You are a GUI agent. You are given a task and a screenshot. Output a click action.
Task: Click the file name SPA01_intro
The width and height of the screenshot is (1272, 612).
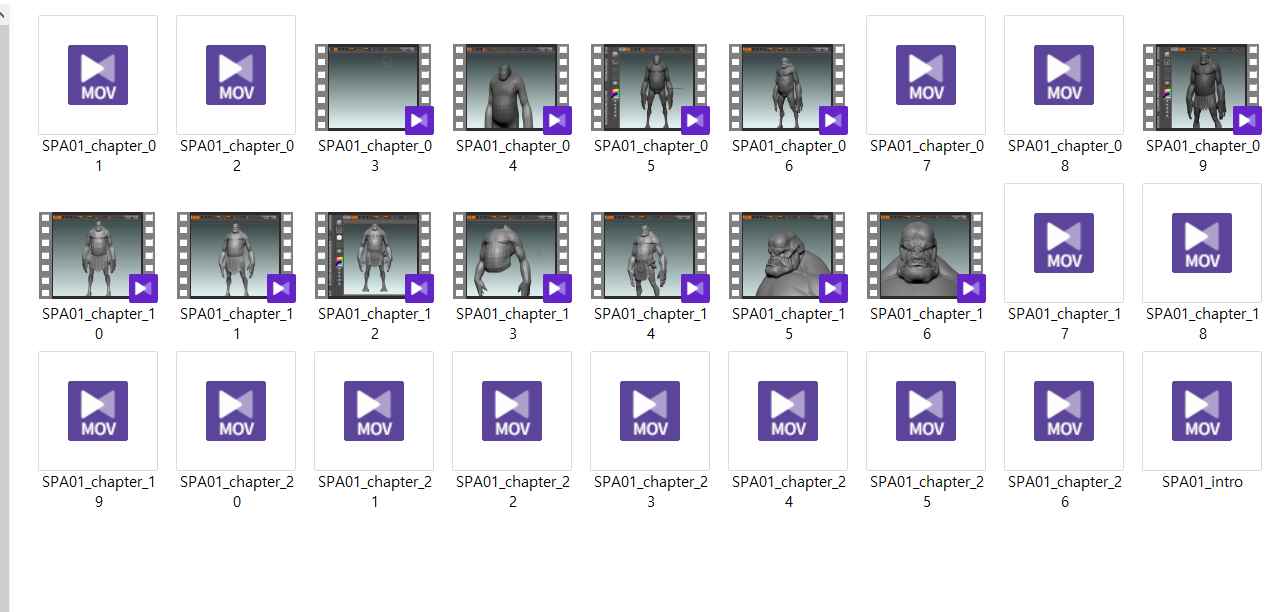[x=1202, y=482]
